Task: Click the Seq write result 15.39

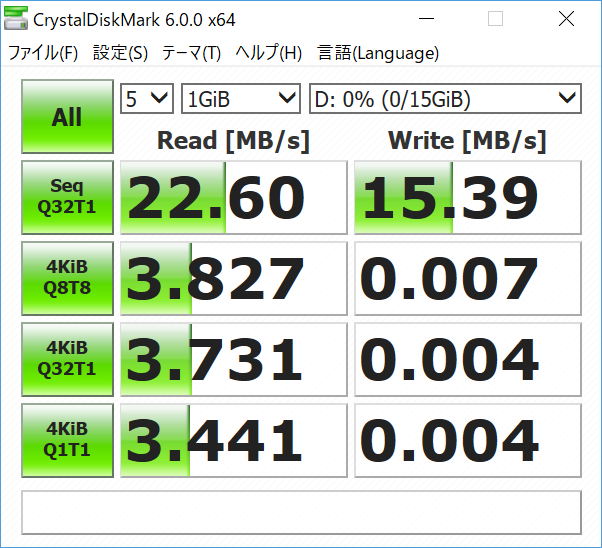Action: tap(467, 197)
